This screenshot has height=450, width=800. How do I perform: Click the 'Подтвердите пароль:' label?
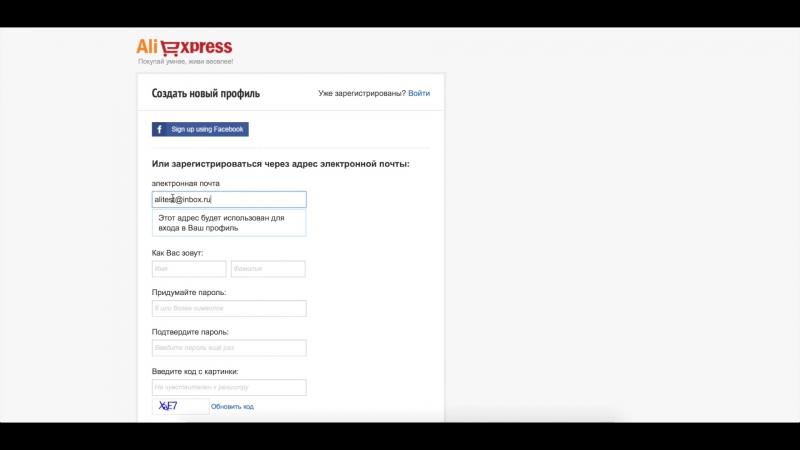pos(190,332)
